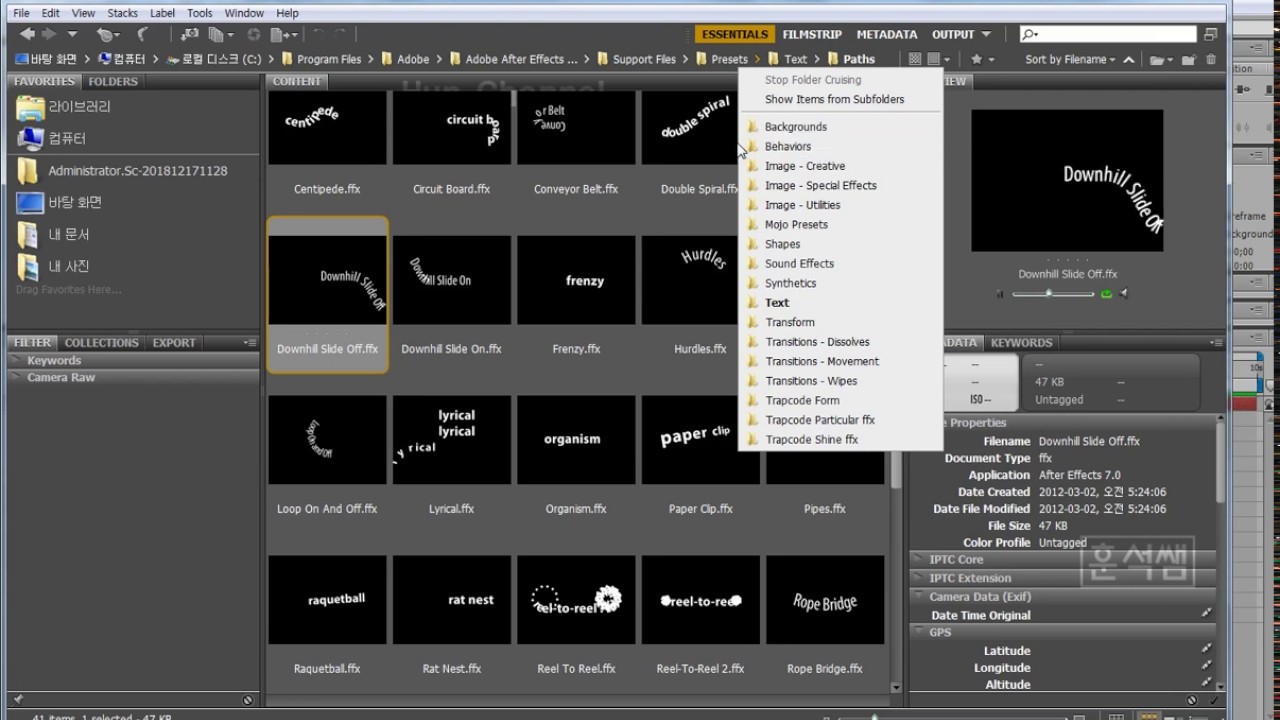Click the thumbnail quality checkered icon
The image size is (1280, 720).
914,60
